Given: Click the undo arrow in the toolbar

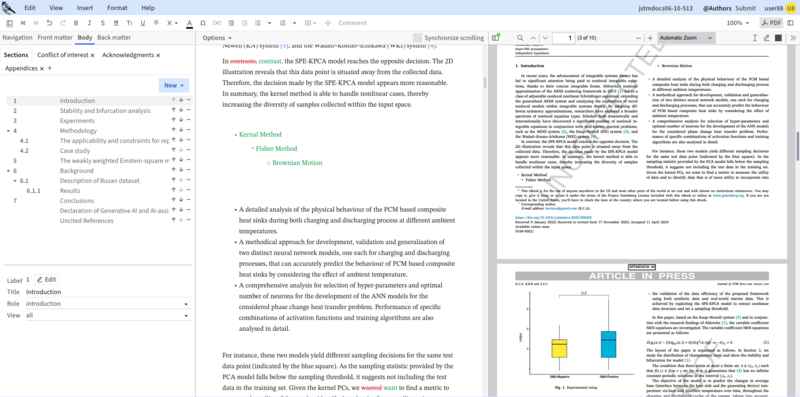Looking at the screenshot, I should coord(49,23).
